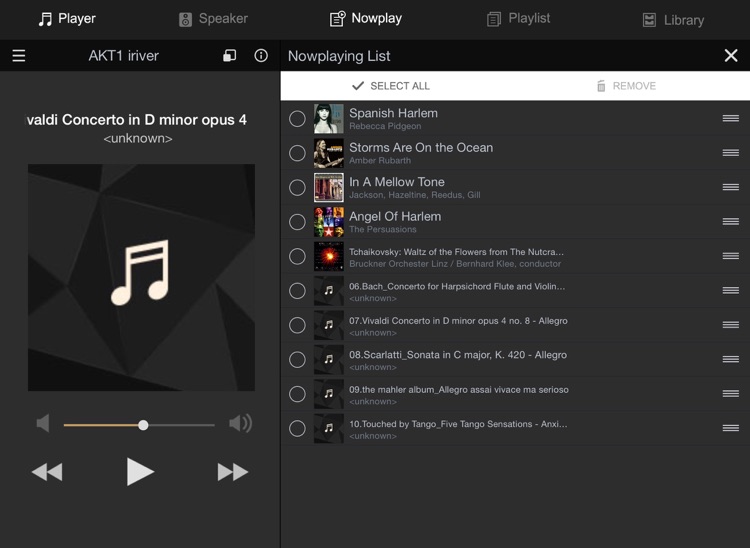
Task: Switch to the Playlist tab
Action: (x=518, y=19)
